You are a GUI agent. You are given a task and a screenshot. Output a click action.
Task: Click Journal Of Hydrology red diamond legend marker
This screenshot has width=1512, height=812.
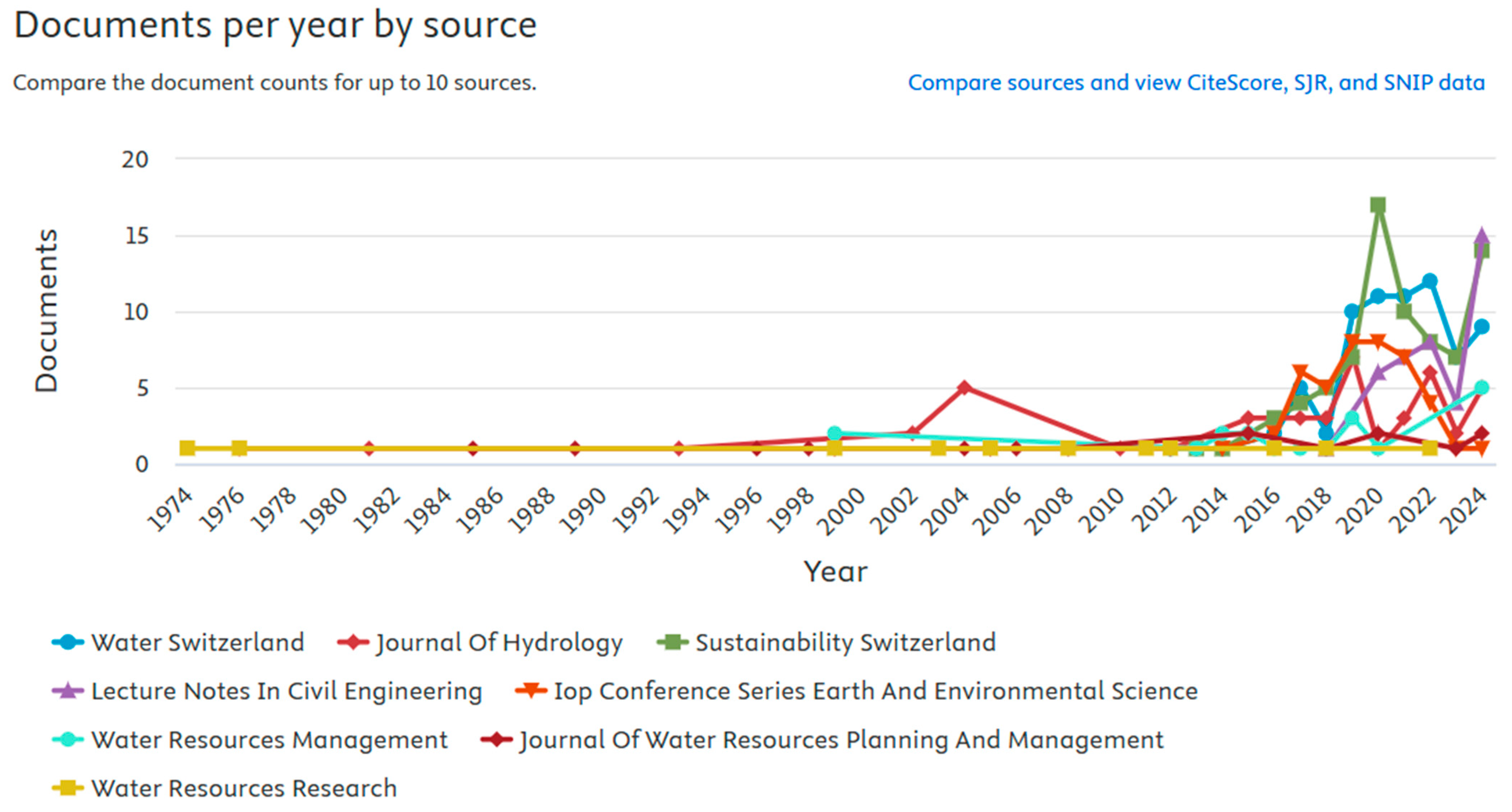pyautogui.click(x=353, y=642)
